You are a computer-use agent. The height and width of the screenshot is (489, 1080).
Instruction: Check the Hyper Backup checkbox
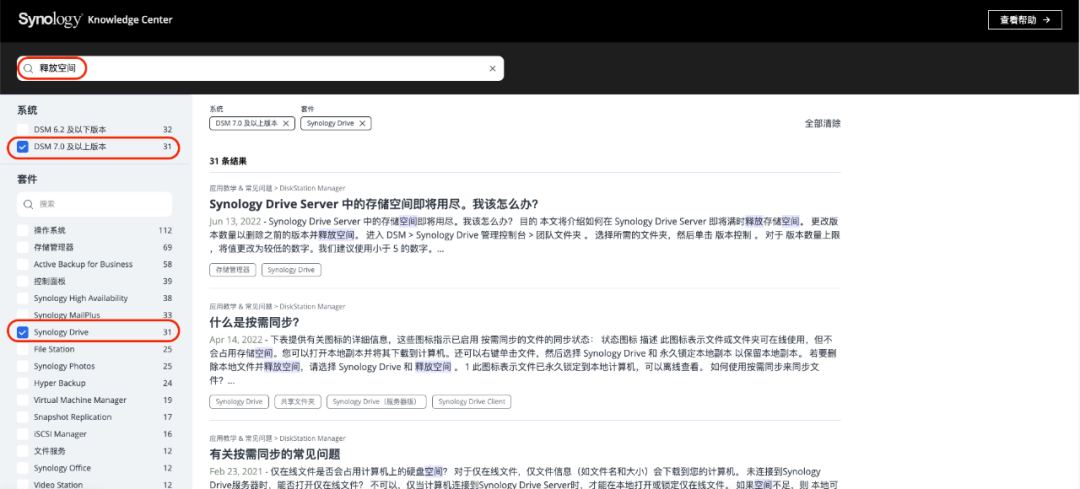pos(23,383)
